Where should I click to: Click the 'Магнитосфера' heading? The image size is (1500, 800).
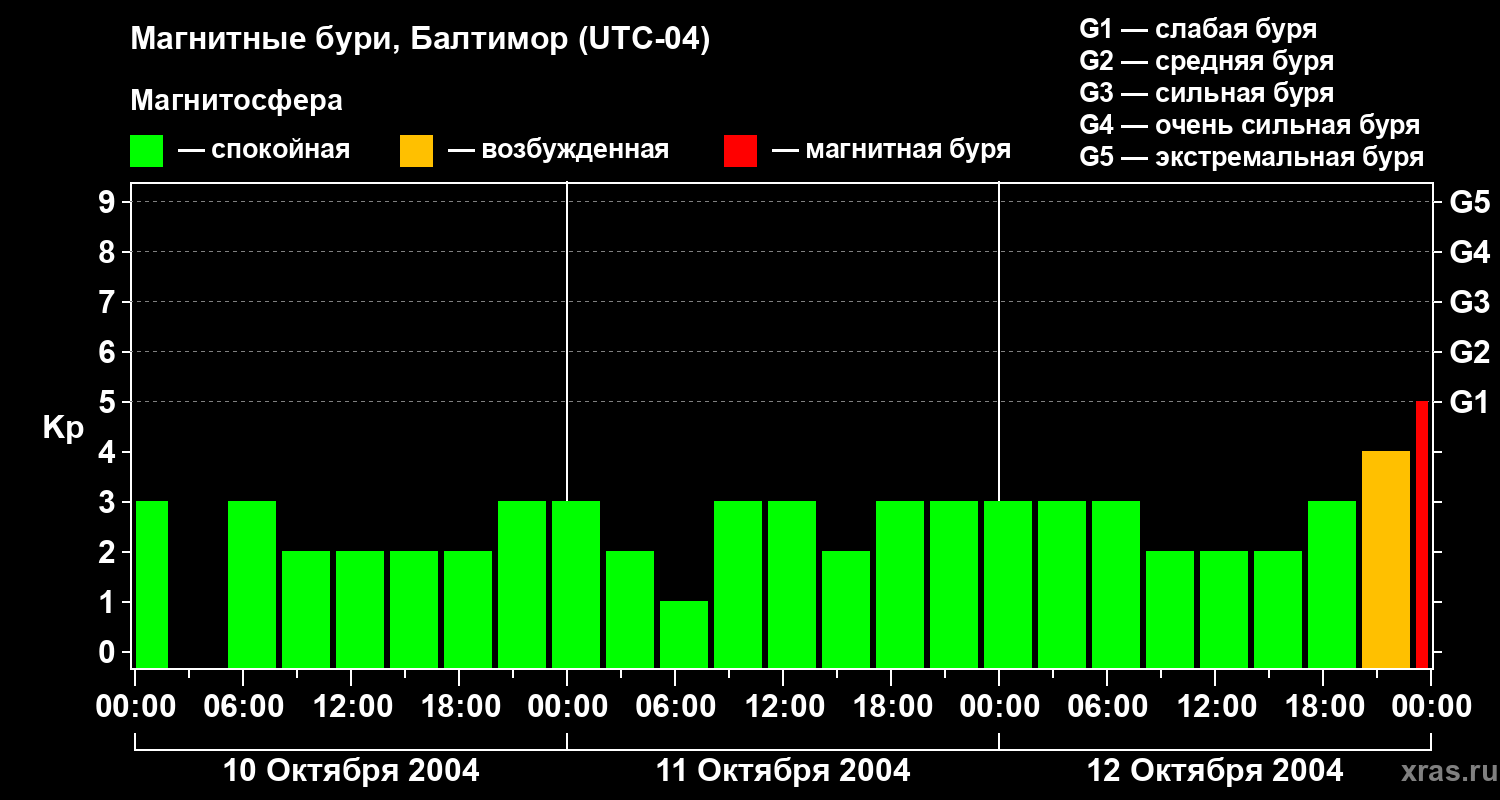pos(236,101)
